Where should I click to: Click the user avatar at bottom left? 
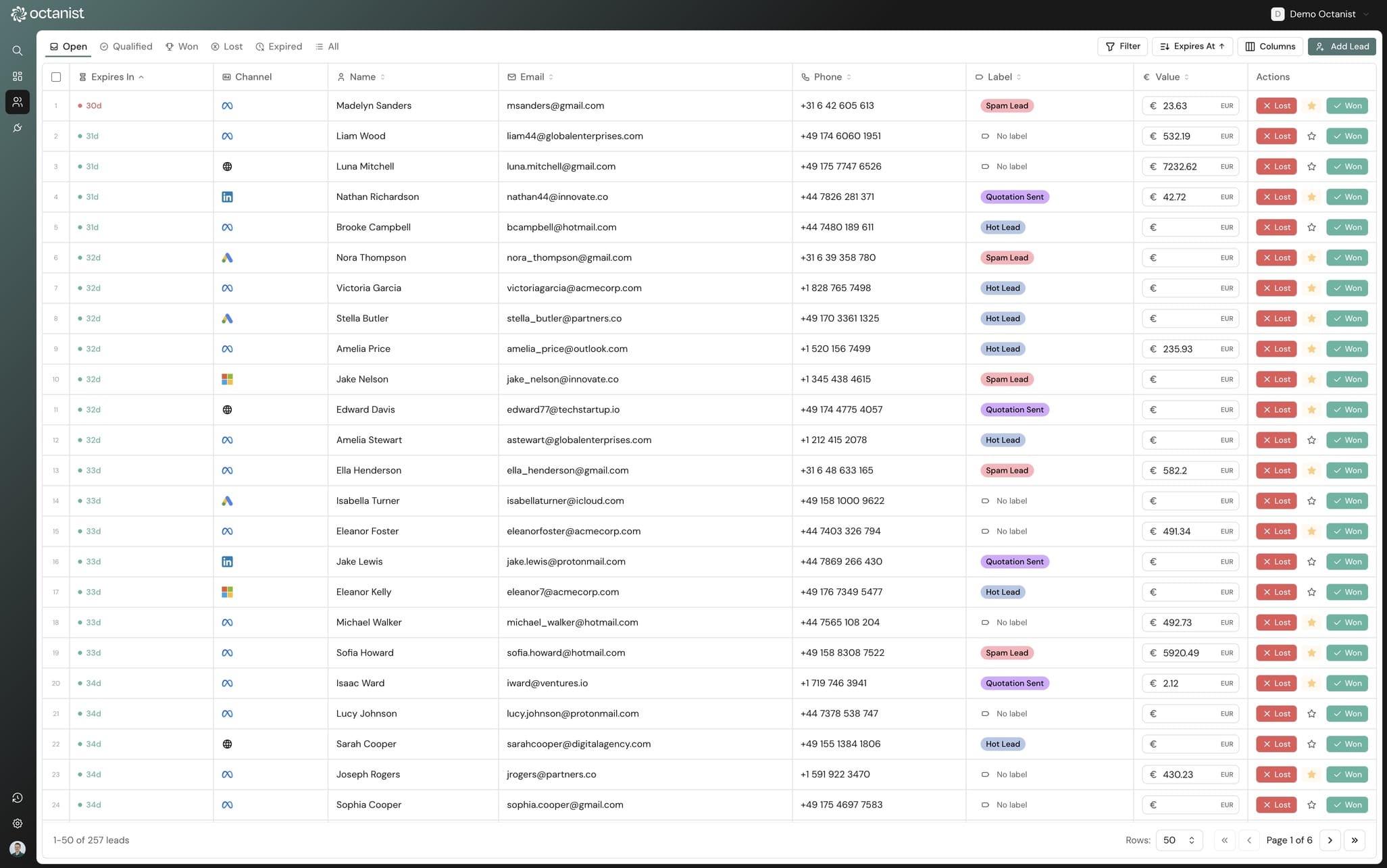[x=18, y=848]
